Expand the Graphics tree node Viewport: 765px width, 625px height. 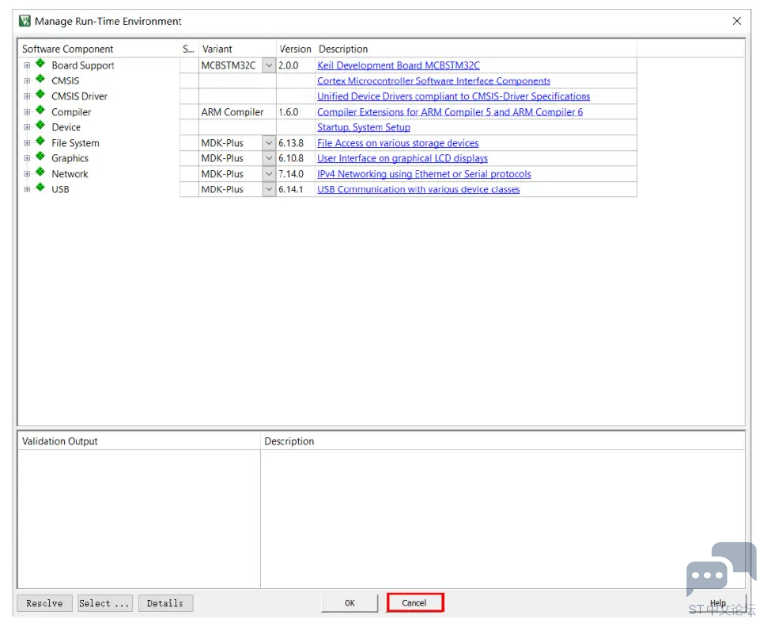coord(27,159)
